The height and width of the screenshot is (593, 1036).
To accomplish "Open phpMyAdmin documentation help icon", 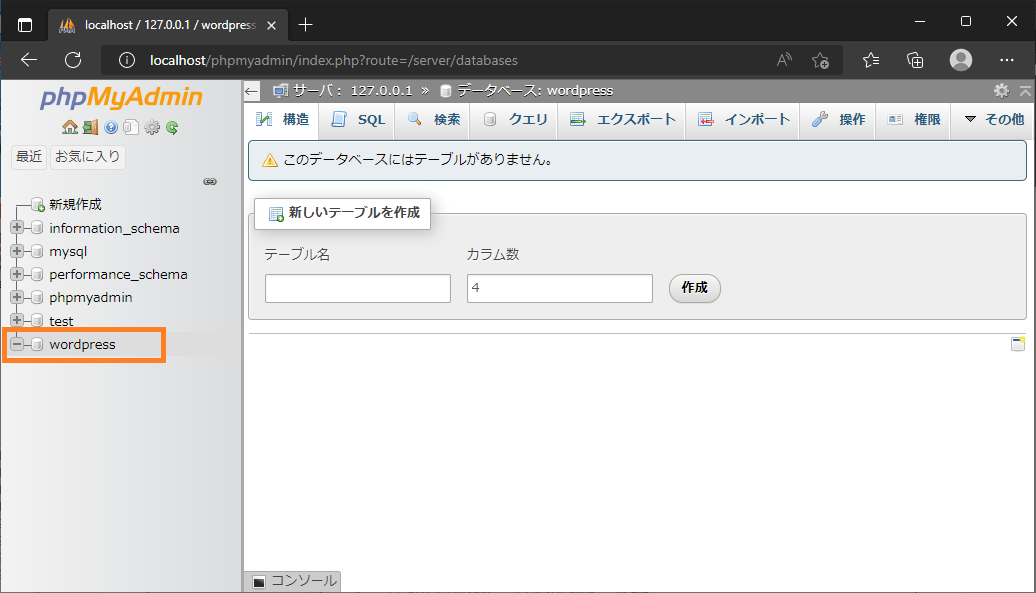I will pyautogui.click(x=111, y=127).
